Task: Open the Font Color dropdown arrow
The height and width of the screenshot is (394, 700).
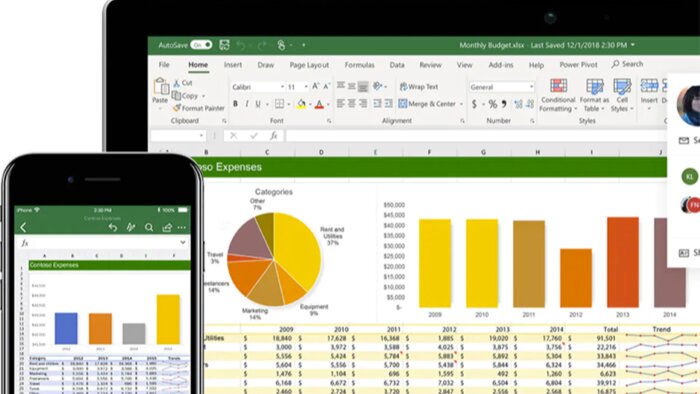Action: click(328, 105)
